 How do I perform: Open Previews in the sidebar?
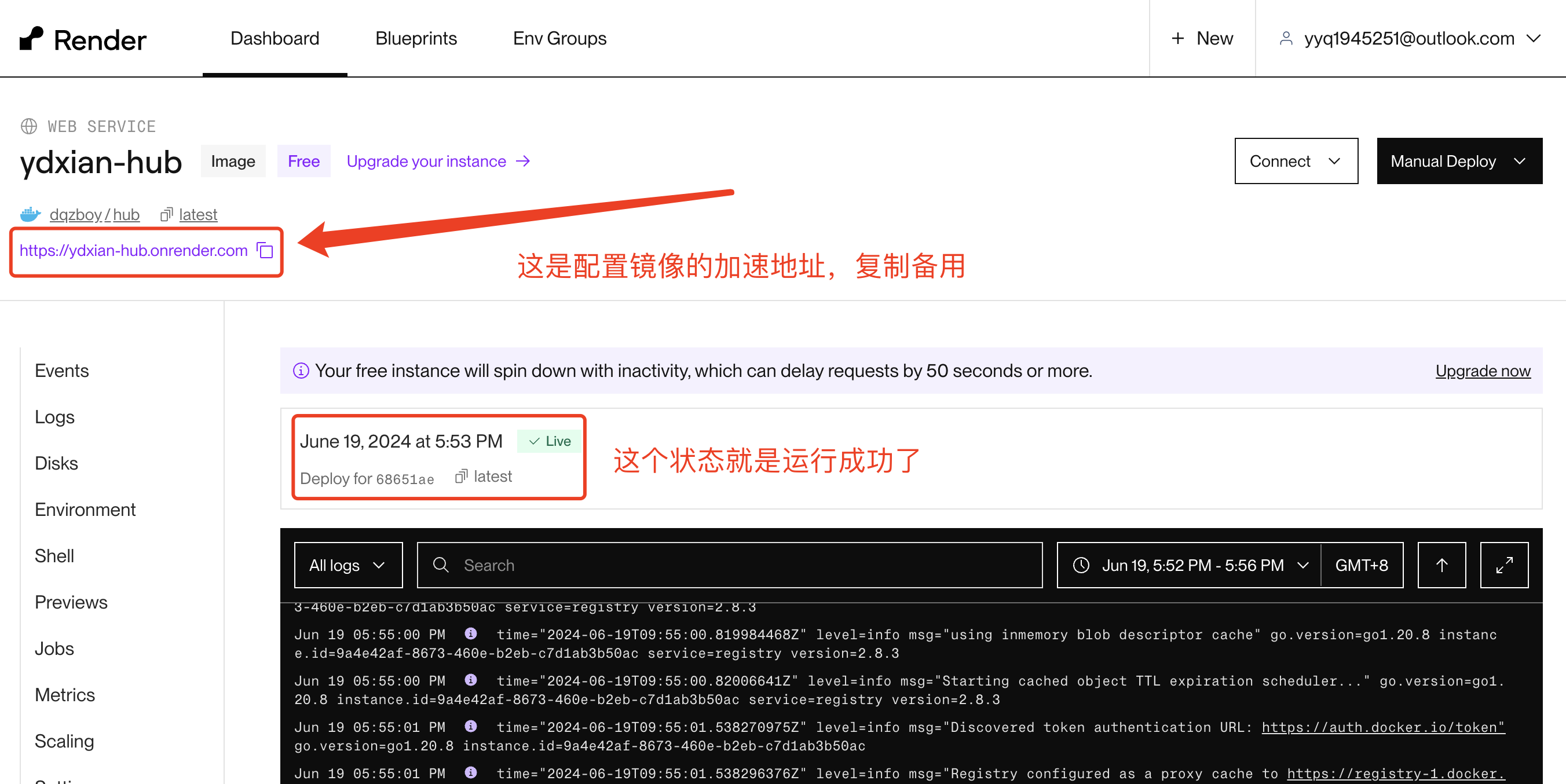click(71, 602)
